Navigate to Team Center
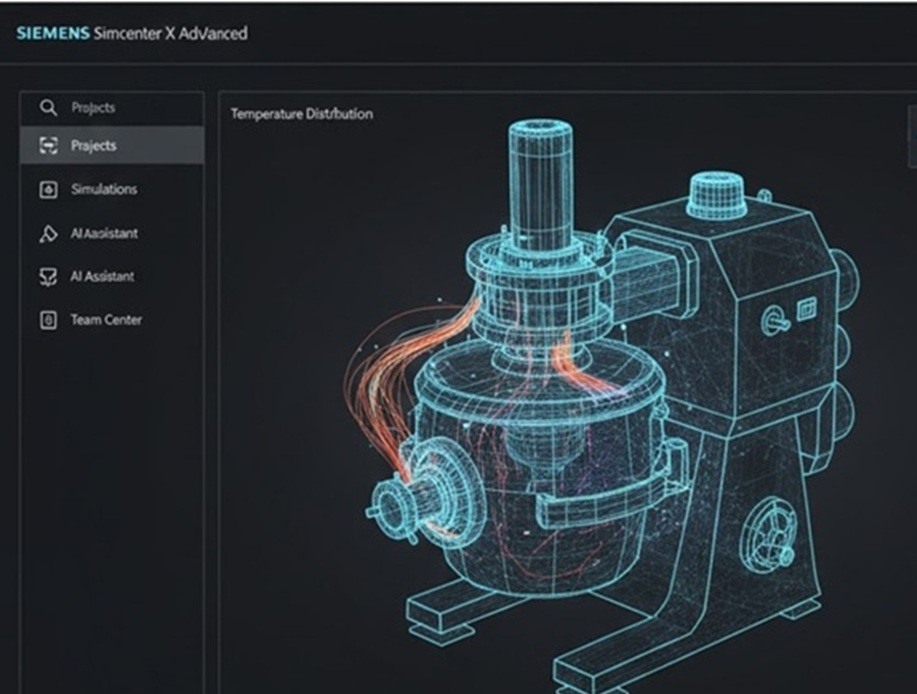 pyautogui.click(x=106, y=321)
